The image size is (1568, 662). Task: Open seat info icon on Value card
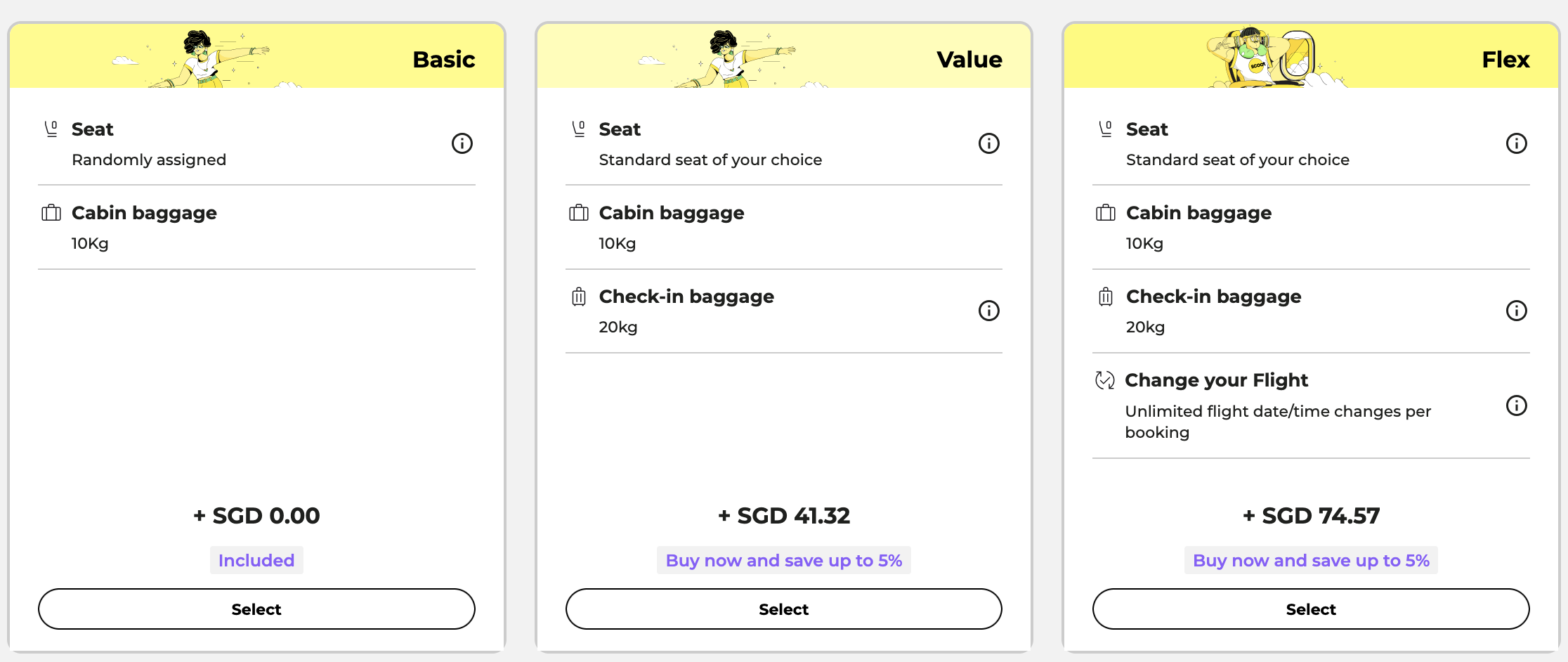[988, 143]
